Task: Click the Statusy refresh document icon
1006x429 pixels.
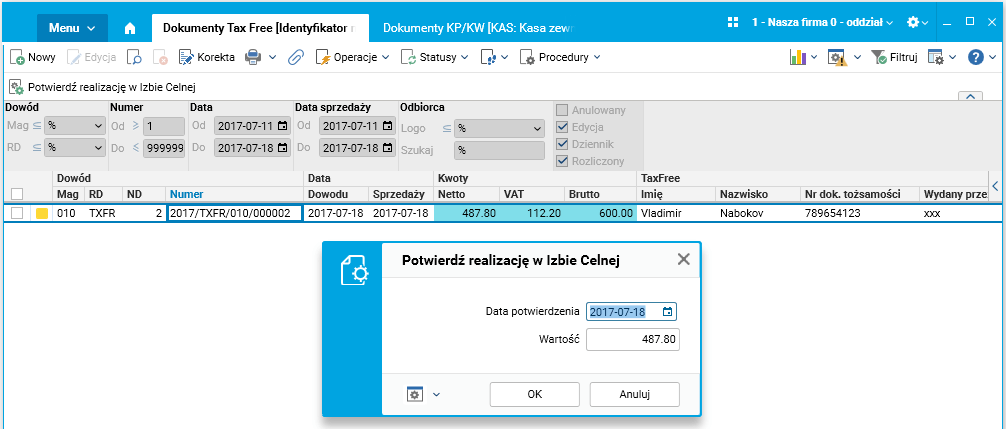Action: pos(409,57)
